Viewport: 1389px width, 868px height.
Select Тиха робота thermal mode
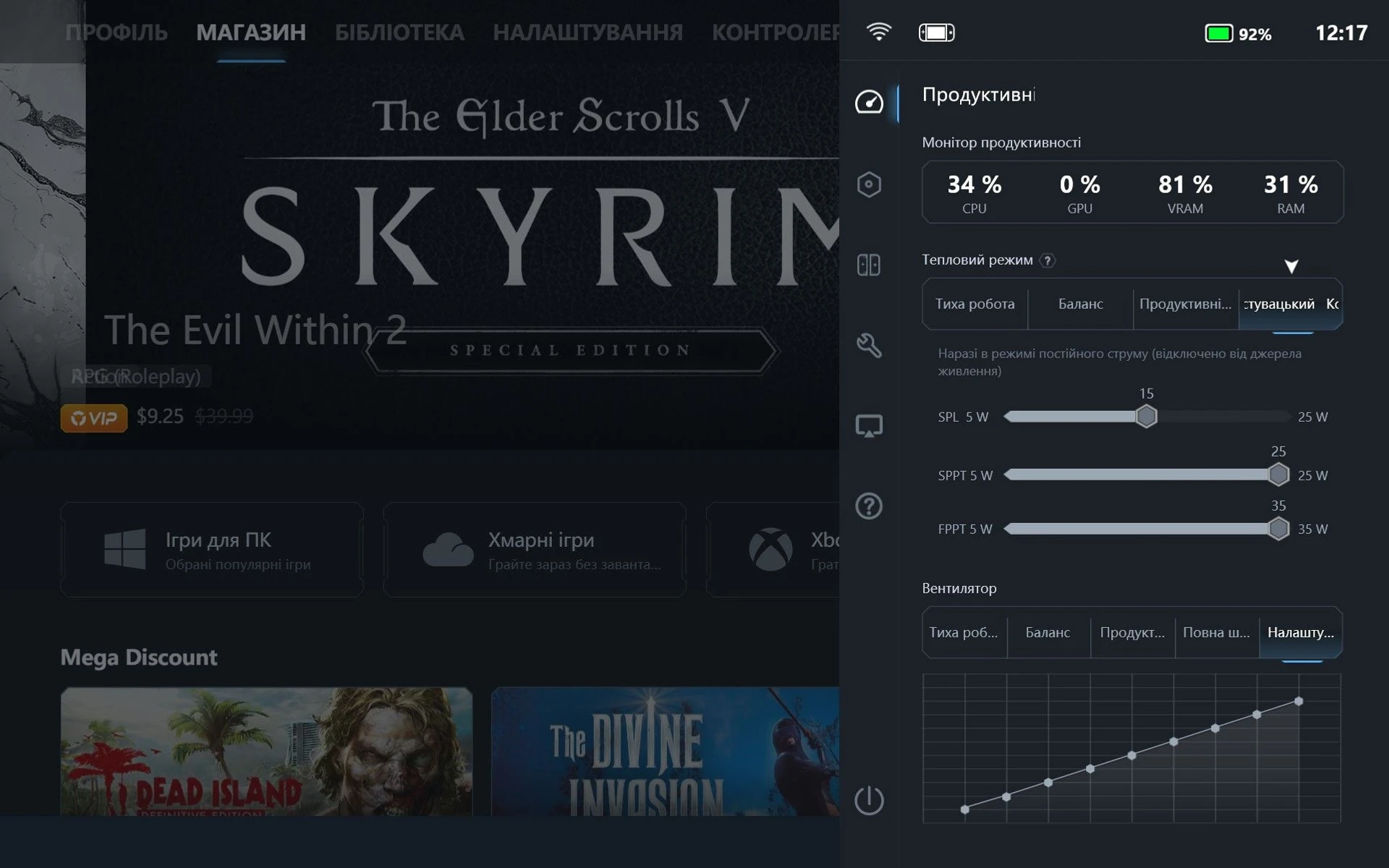point(974,304)
